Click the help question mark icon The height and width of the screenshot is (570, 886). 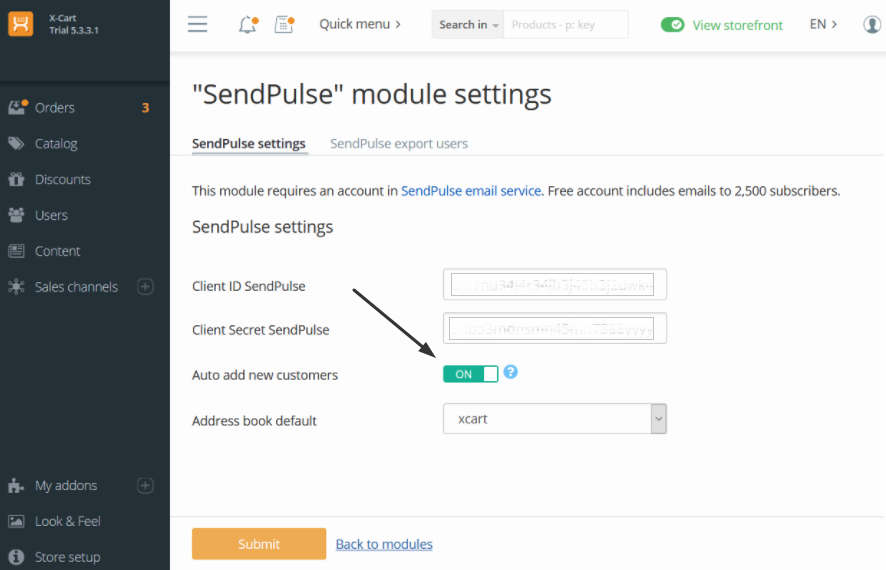pos(511,372)
